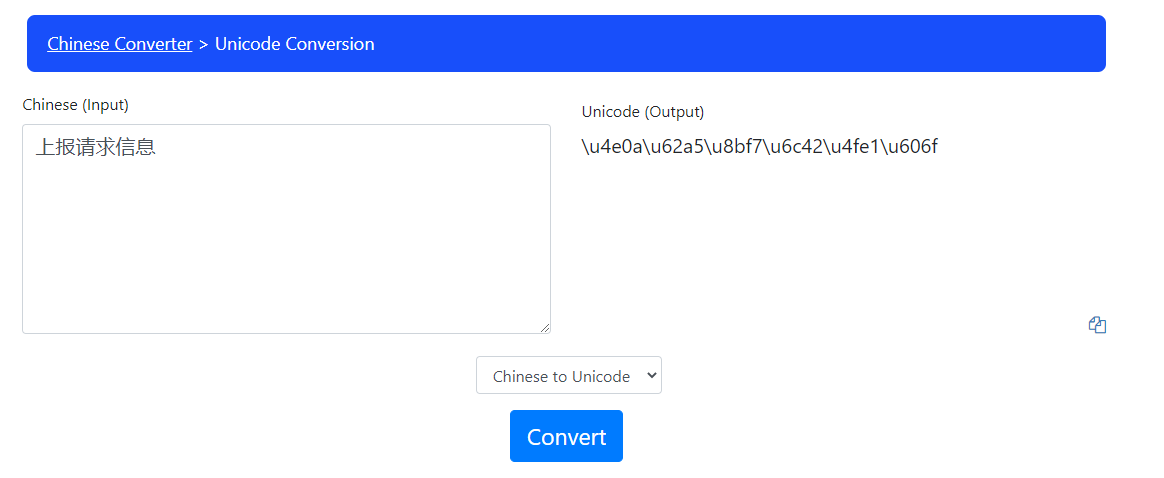
Task: Click the Unicode Conversion breadcrumb text
Action: [294, 44]
